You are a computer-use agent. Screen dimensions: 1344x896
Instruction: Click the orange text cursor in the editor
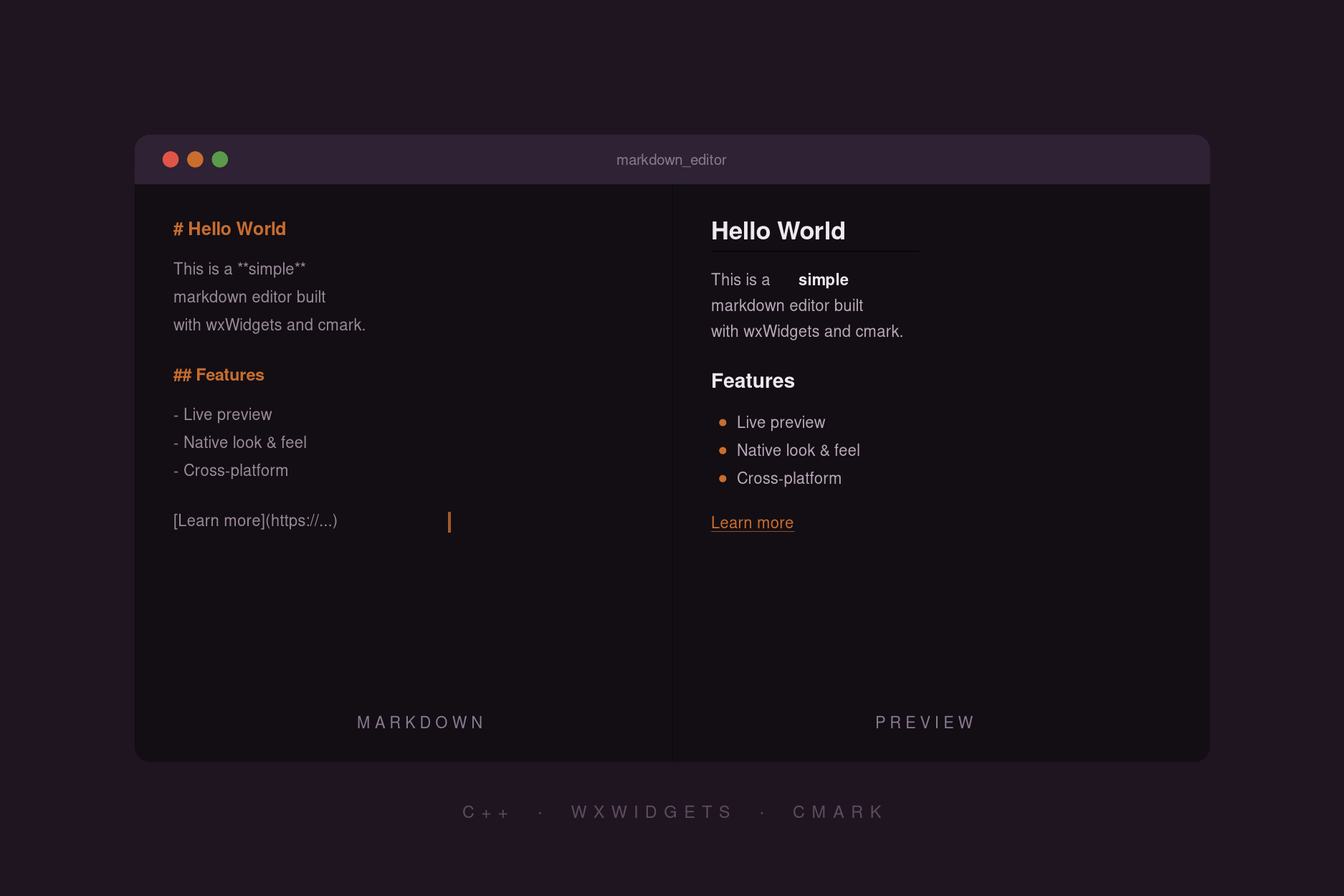(x=449, y=522)
